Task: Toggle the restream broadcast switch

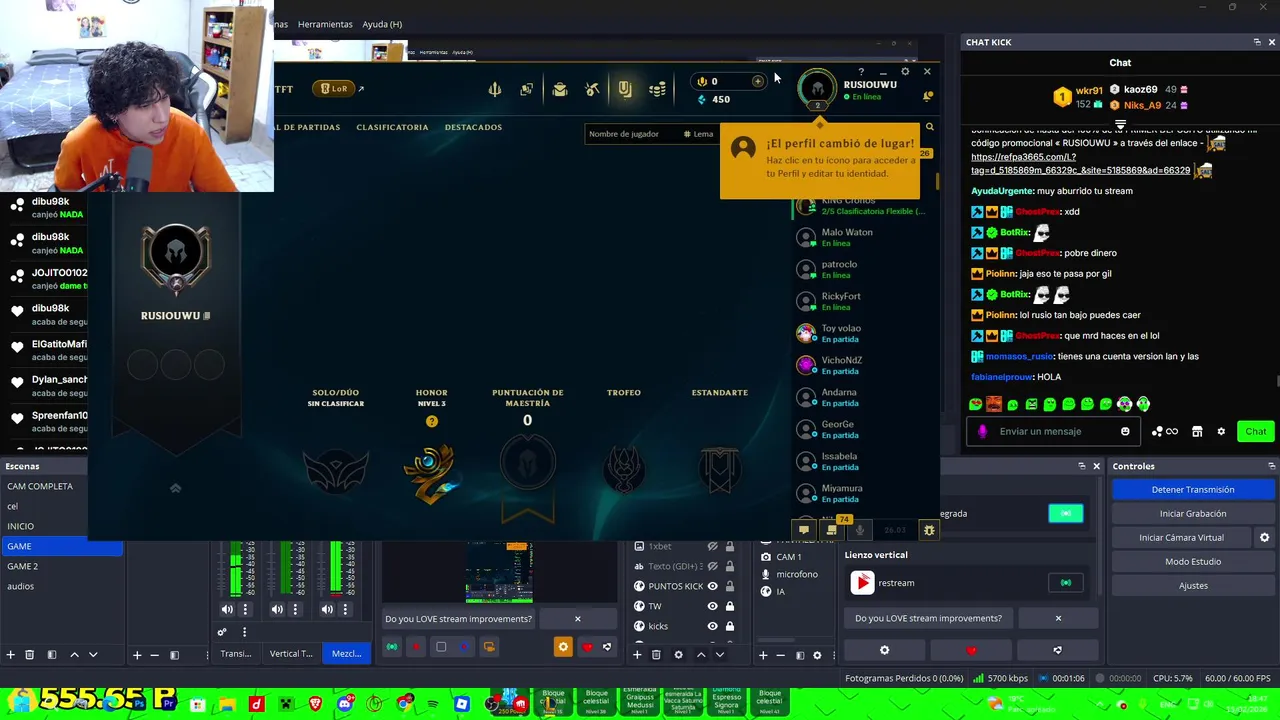Action: click(x=1065, y=583)
